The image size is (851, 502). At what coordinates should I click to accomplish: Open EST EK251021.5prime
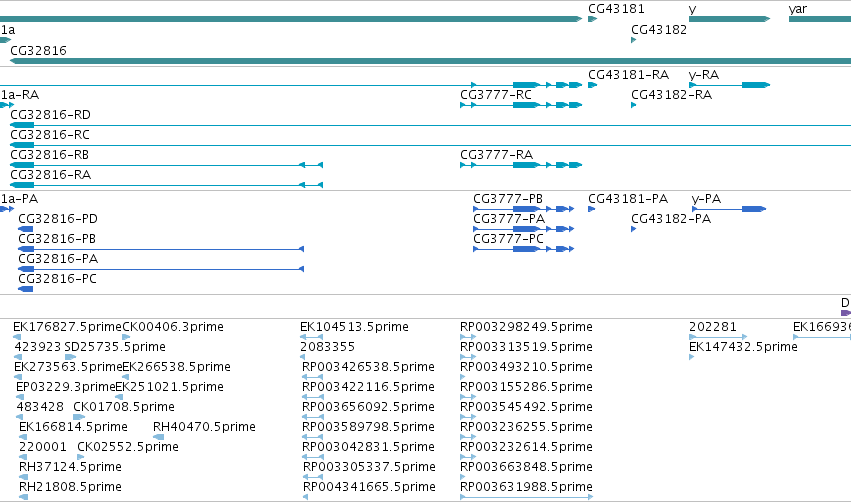click(x=169, y=387)
